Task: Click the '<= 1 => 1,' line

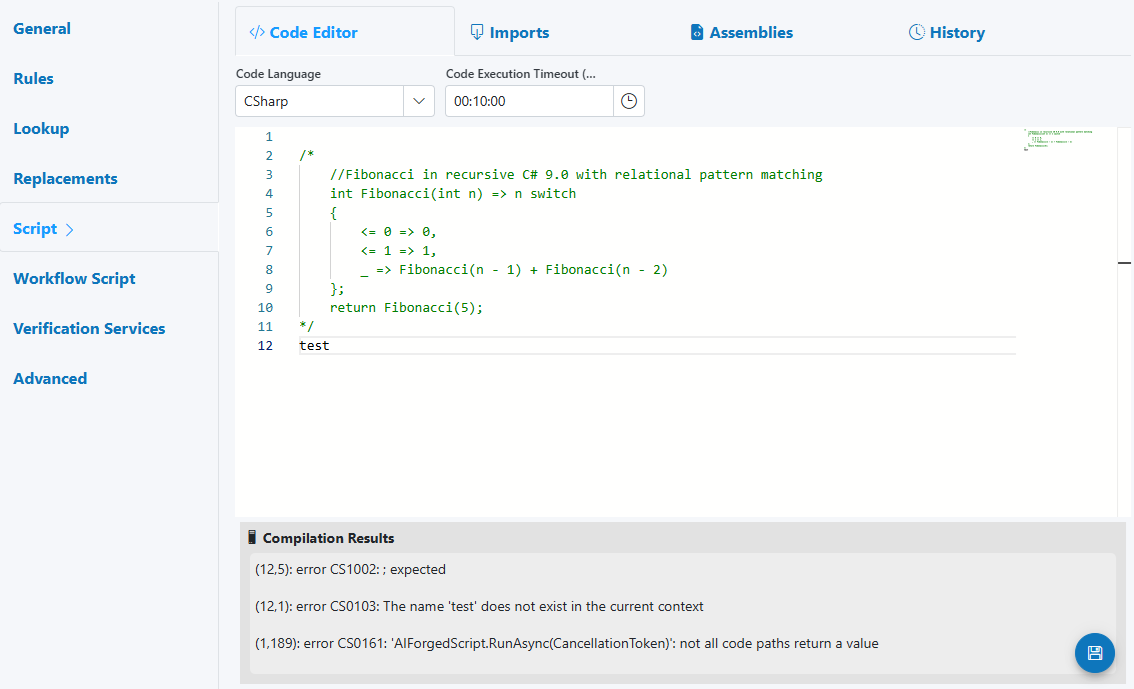Action: point(398,250)
